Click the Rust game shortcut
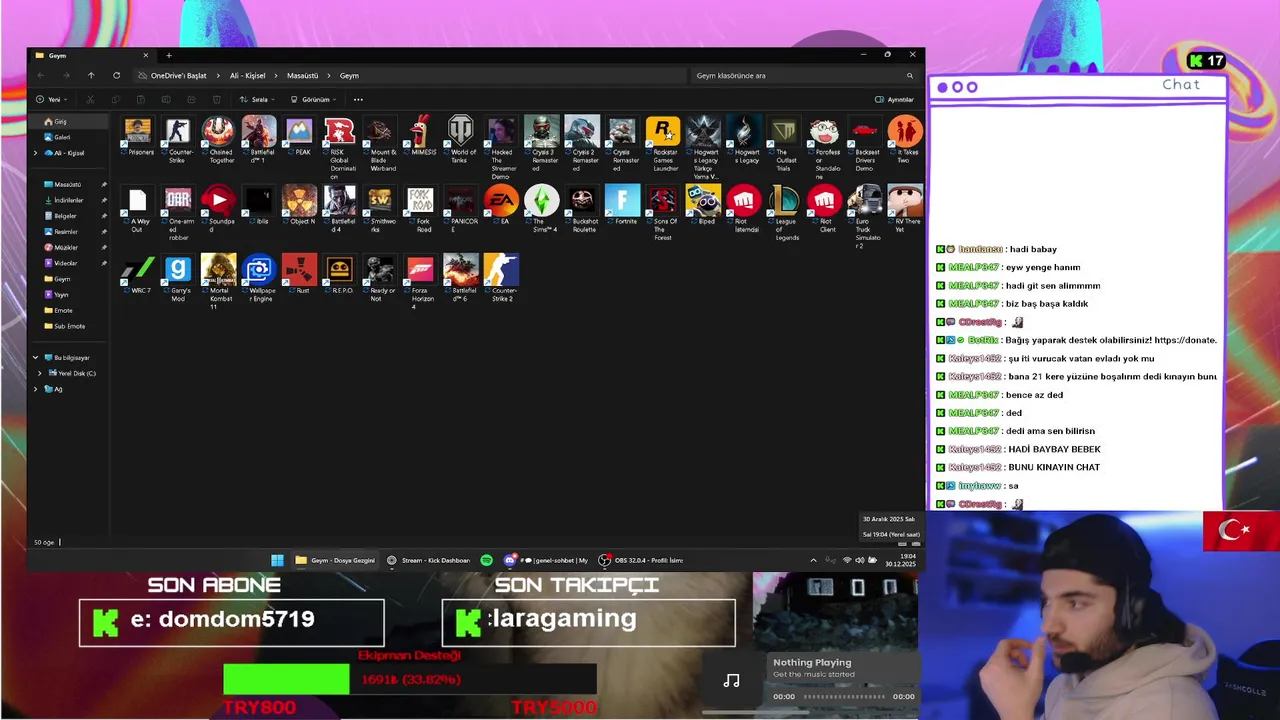Image resolution: width=1280 pixels, height=720 pixels. pyautogui.click(x=299, y=275)
